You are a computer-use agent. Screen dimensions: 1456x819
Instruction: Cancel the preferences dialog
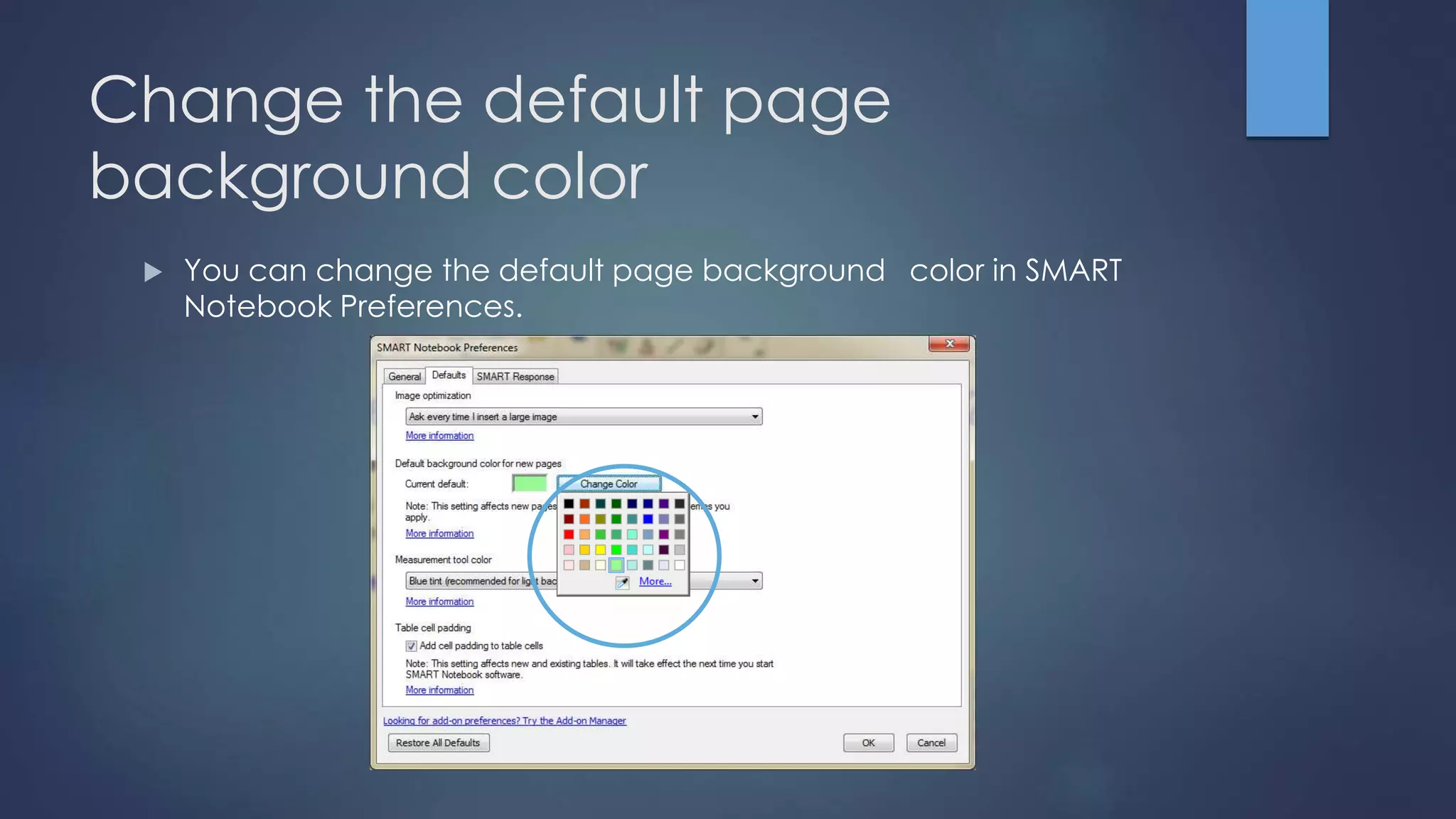[x=931, y=743]
